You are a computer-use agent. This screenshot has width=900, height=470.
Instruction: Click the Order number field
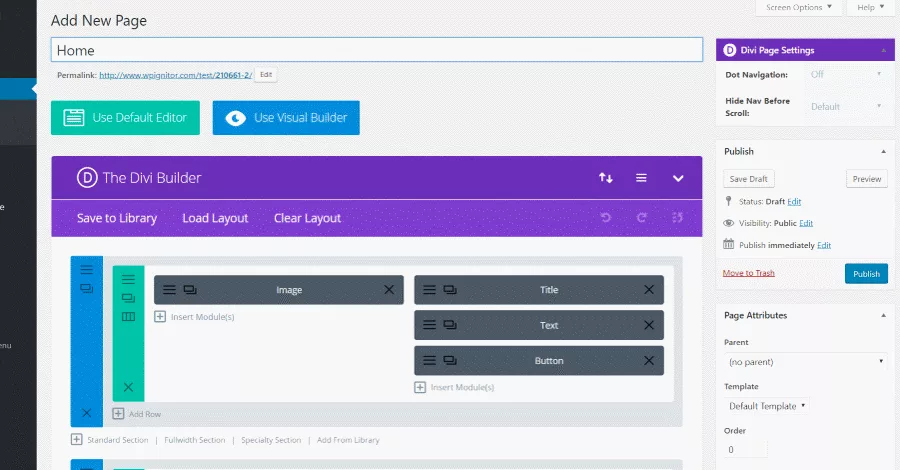pyautogui.click(x=745, y=449)
